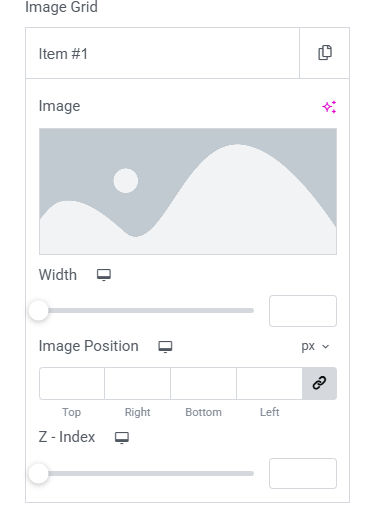372x514 pixels.
Task: Open responsive device icon next to Image Position
Action: [x=165, y=346]
